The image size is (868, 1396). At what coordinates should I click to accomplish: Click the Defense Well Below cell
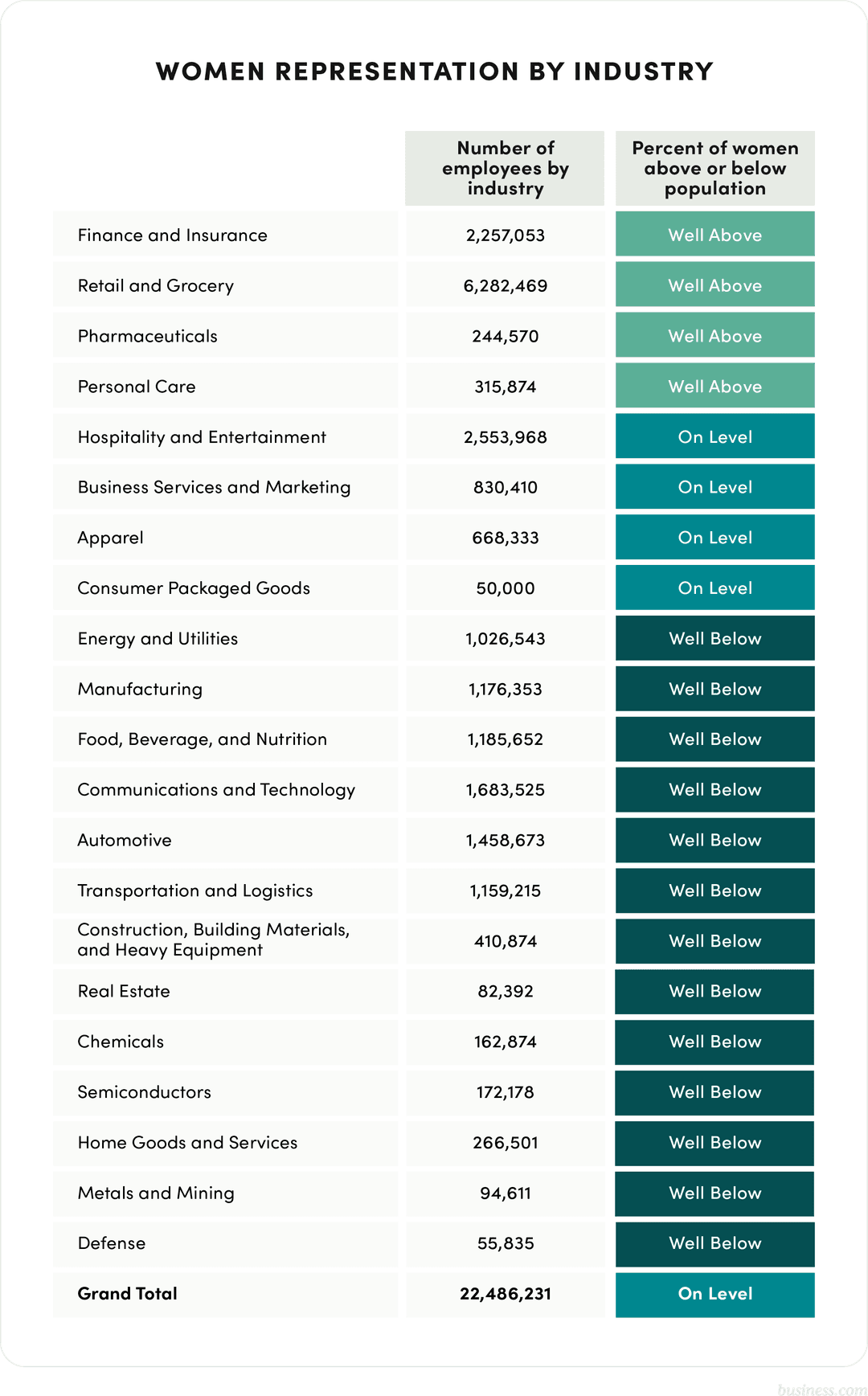[x=714, y=1243]
